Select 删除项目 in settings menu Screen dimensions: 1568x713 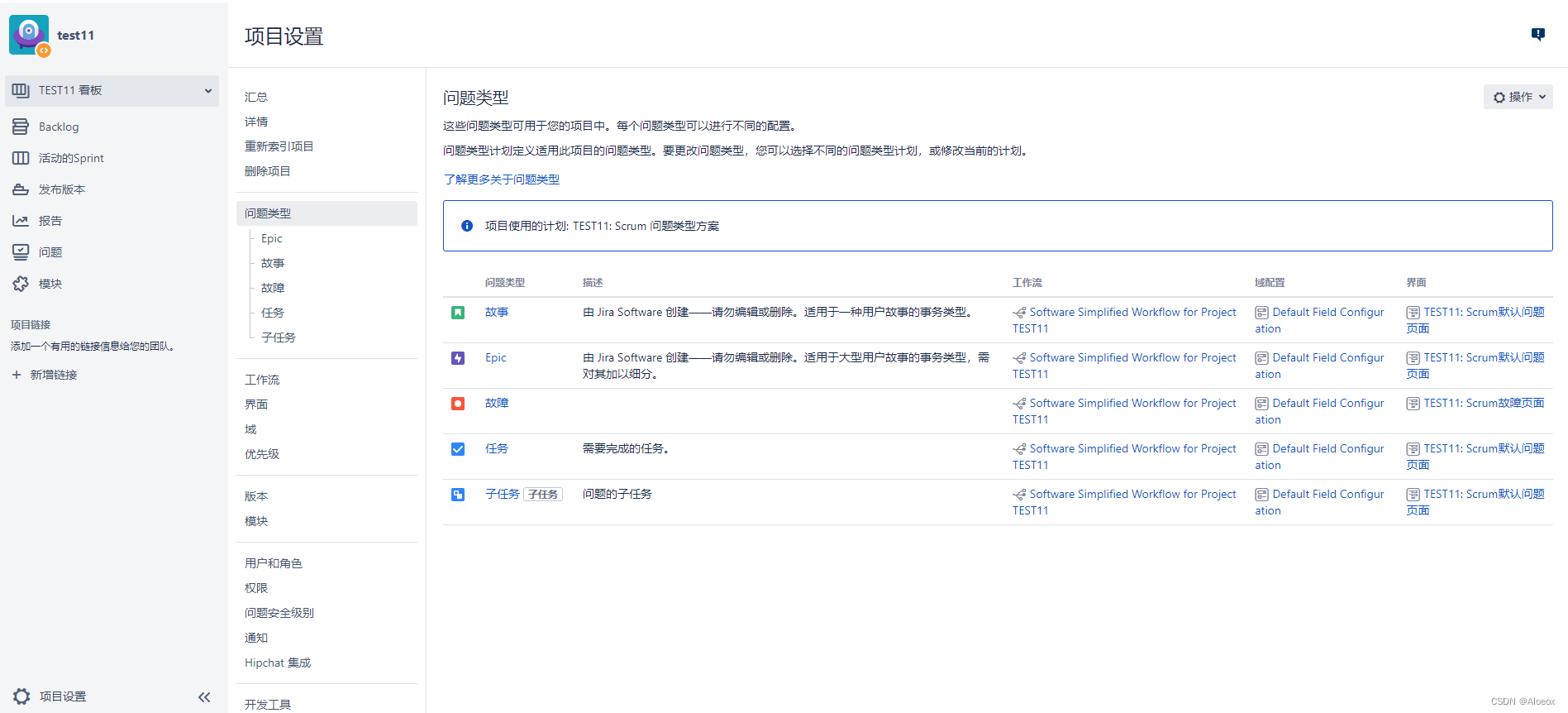(x=268, y=171)
